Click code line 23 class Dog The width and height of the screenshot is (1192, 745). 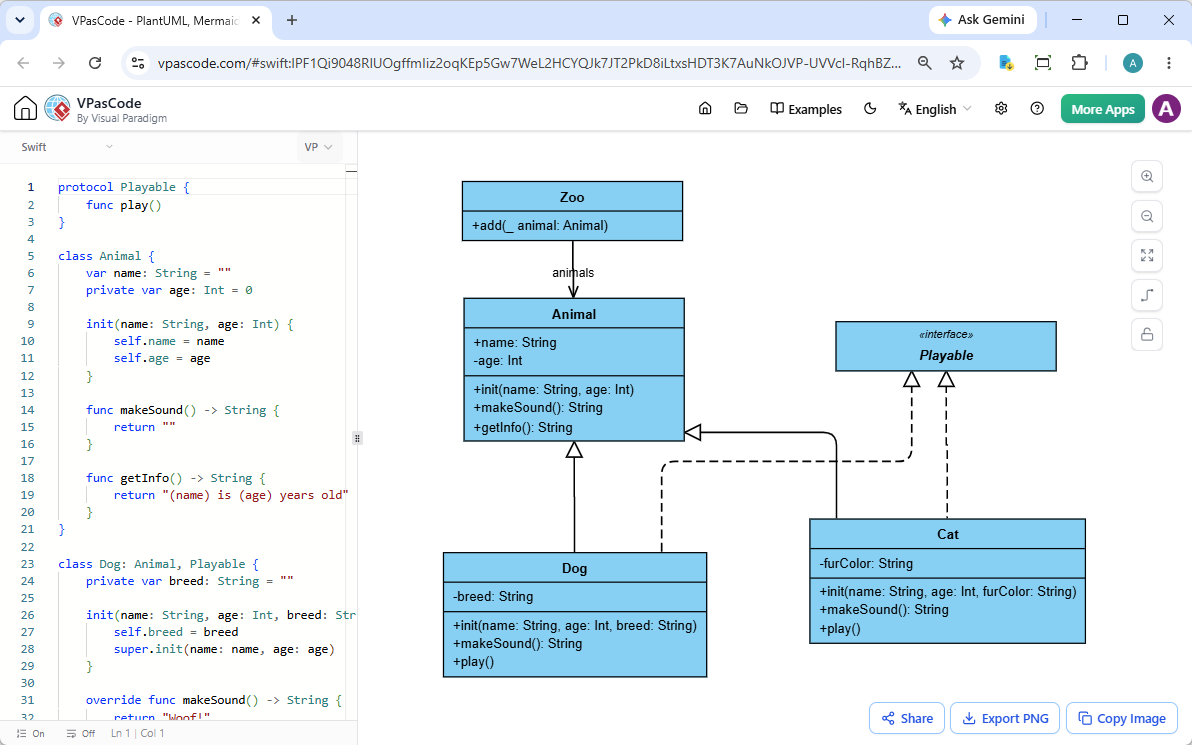[158, 564]
